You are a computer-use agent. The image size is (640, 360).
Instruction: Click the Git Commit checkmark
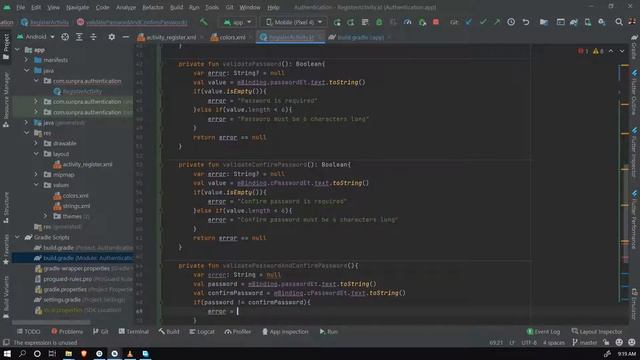(483, 22)
